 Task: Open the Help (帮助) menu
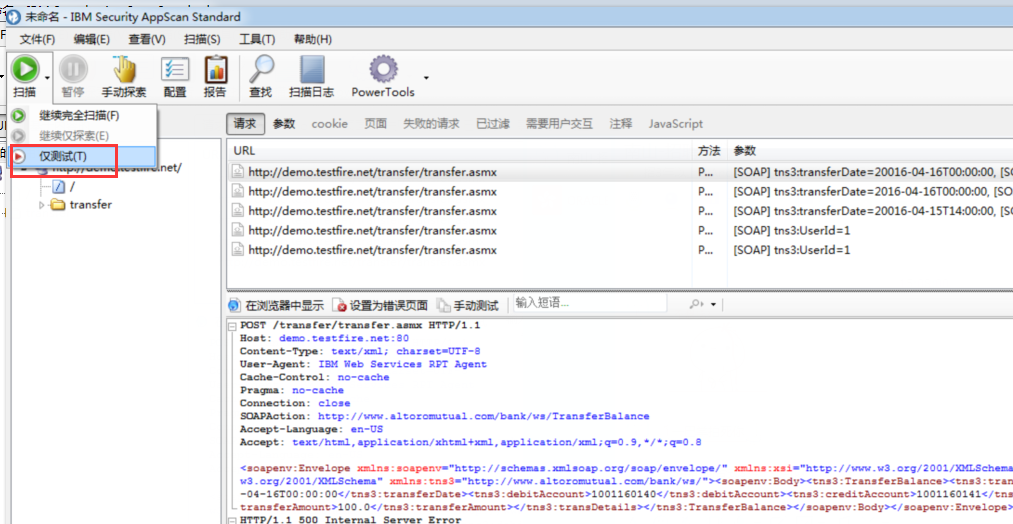click(313, 39)
